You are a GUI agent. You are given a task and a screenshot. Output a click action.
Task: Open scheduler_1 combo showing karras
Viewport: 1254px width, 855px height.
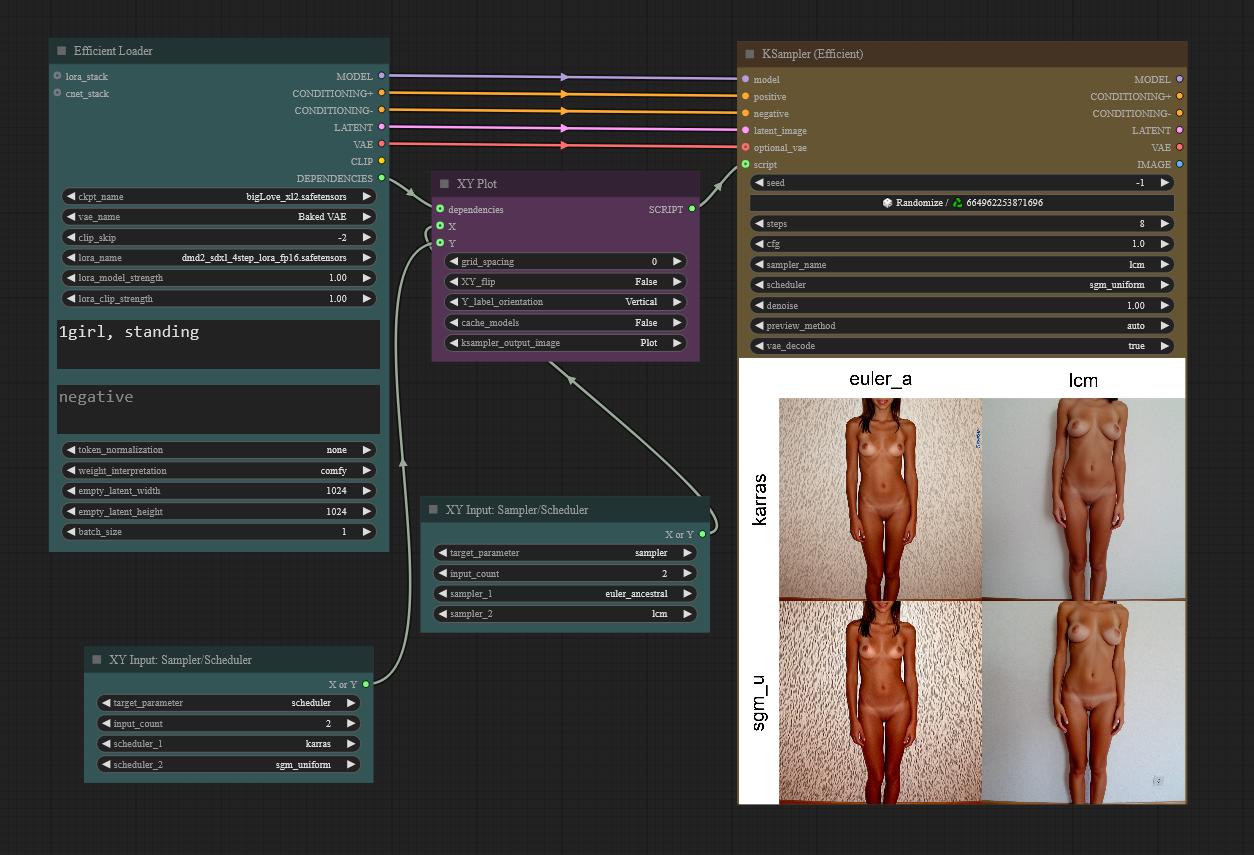coord(229,744)
